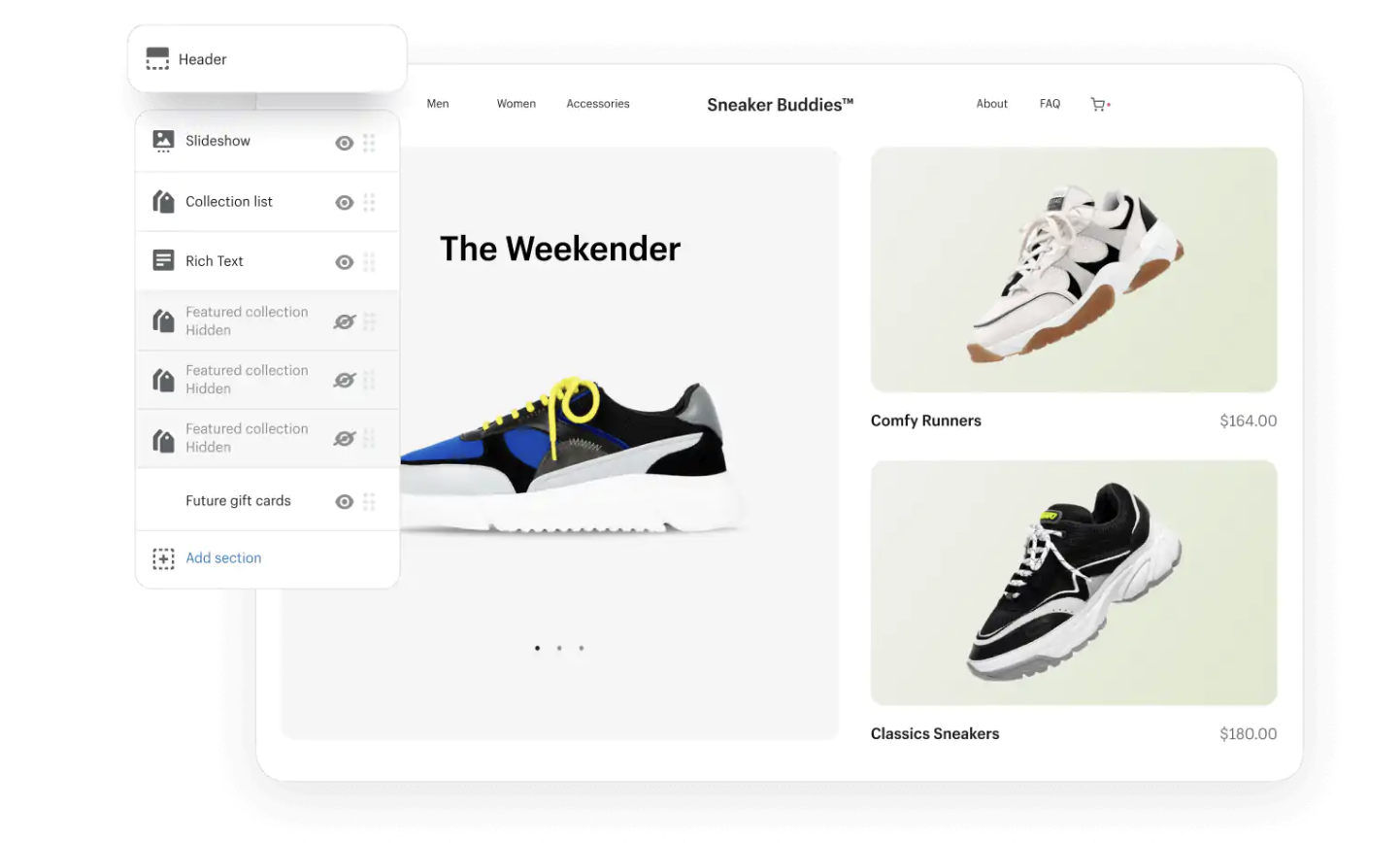Toggle Future gift cards visibility eye

click(344, 501)
